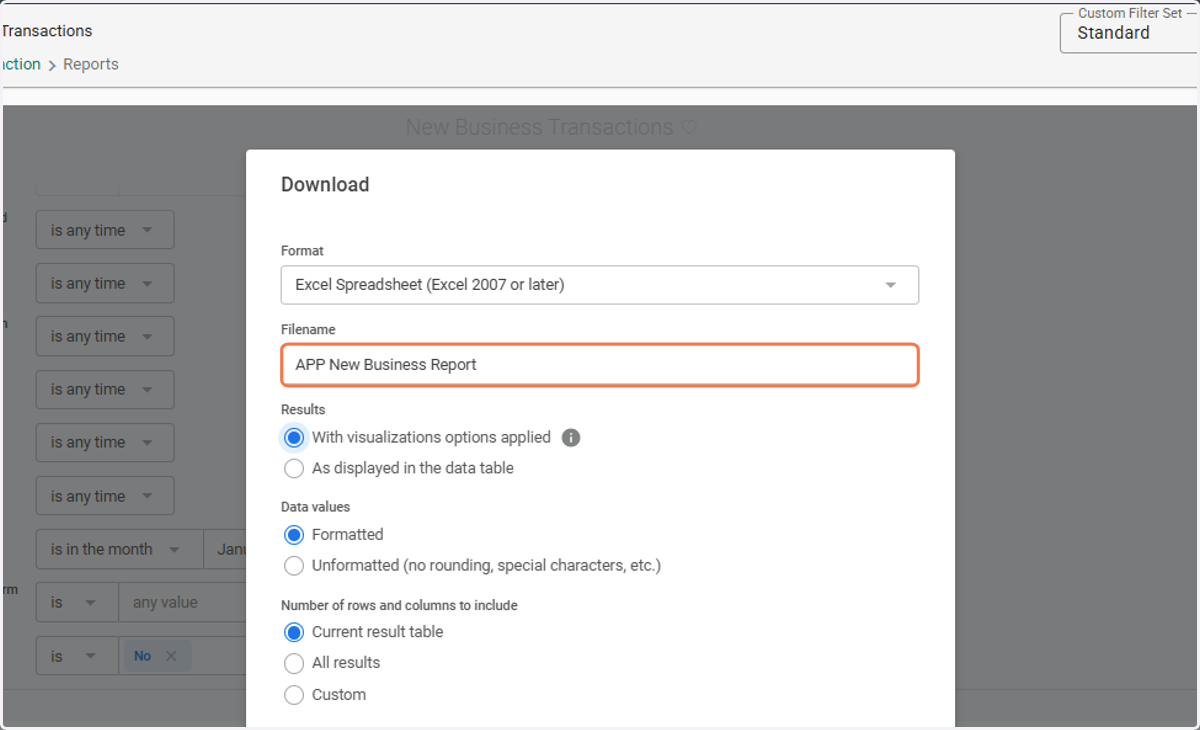Image resolution: width=1200 pixels, height=730 pixels.
Task: Open 'is' dropdown beside the No chip
Action: coord(77,656)
